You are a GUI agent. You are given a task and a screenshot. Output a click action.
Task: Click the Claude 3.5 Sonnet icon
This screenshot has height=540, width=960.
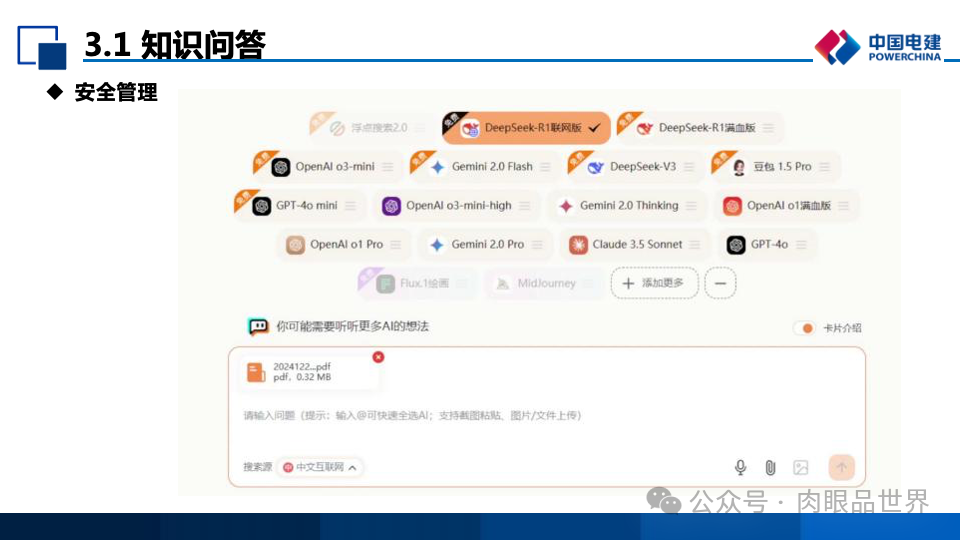point(578,245)
